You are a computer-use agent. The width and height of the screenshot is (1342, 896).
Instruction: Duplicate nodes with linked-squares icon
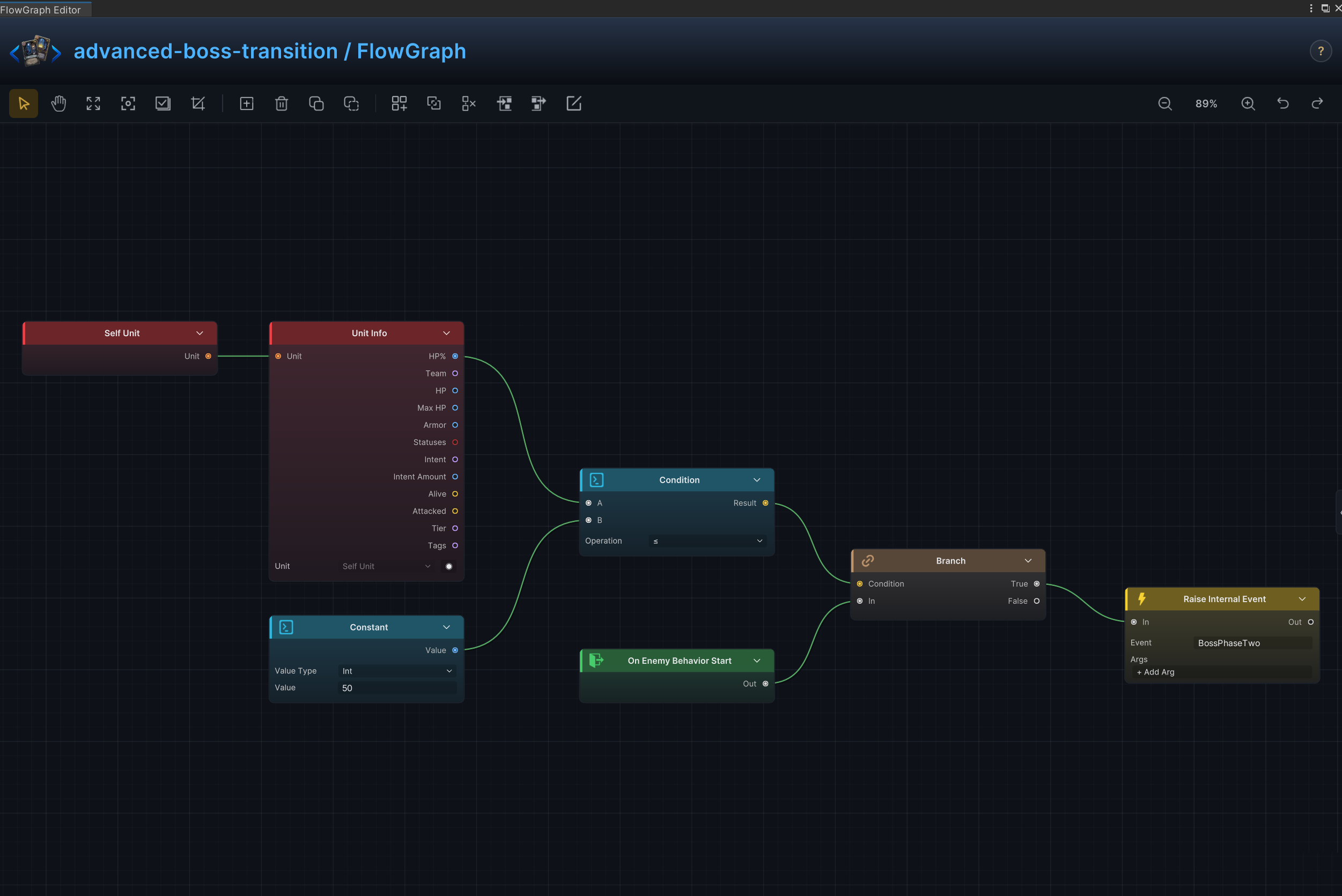point(434,103)
